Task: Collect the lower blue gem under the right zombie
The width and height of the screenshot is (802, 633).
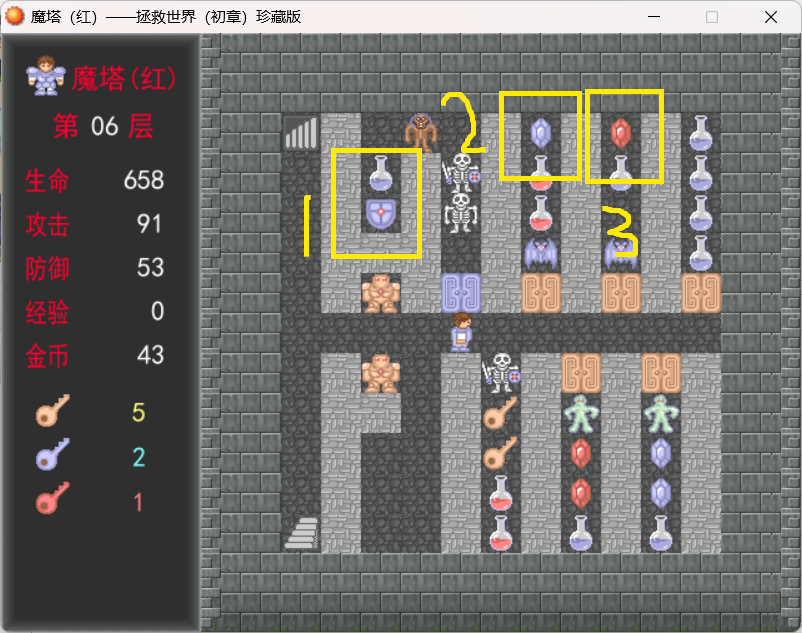Action: pos(660,493)
